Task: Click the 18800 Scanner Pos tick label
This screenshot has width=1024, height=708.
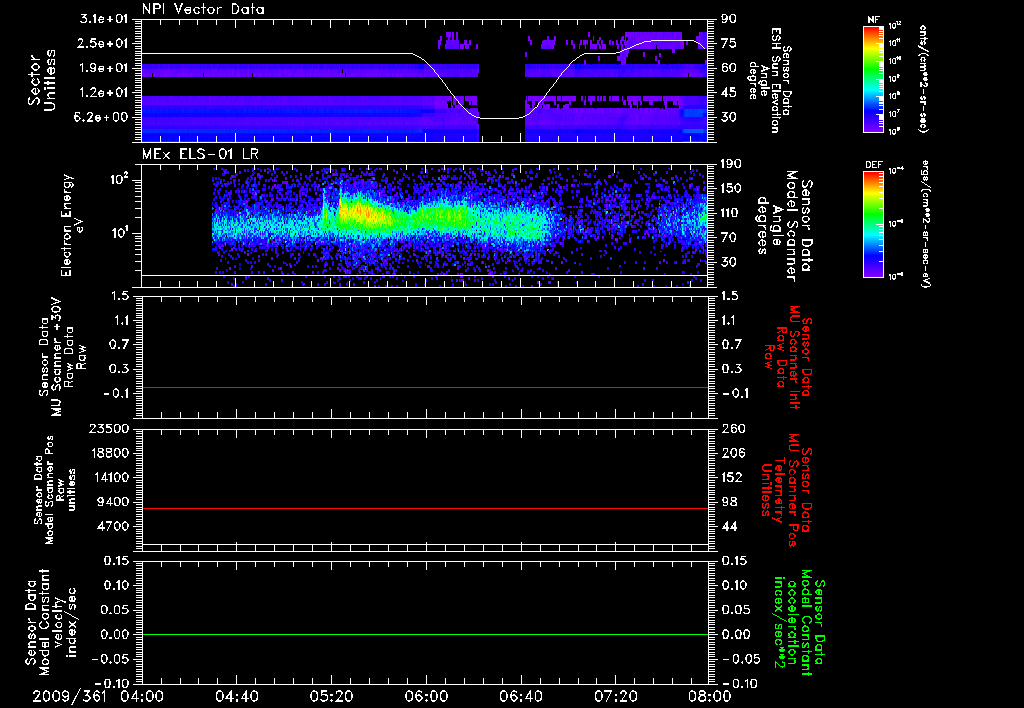Action: coord(110,453)
